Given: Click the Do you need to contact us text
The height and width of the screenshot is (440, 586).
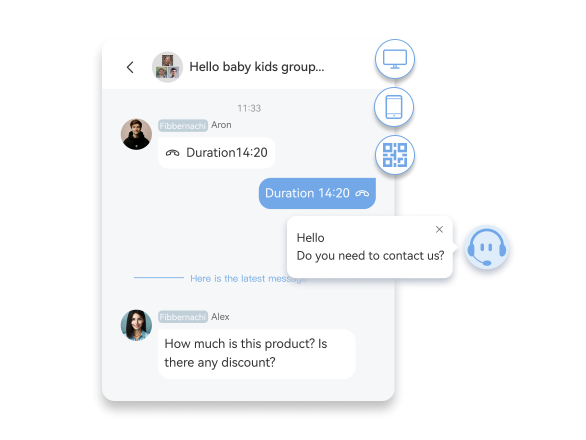Looking at the screenshot, I should (x=370, y=256).
